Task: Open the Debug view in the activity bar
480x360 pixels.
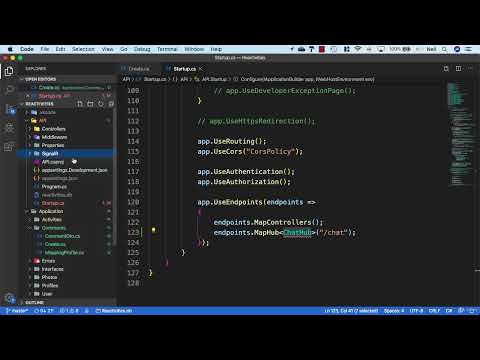Action: (x=9, y=128)
